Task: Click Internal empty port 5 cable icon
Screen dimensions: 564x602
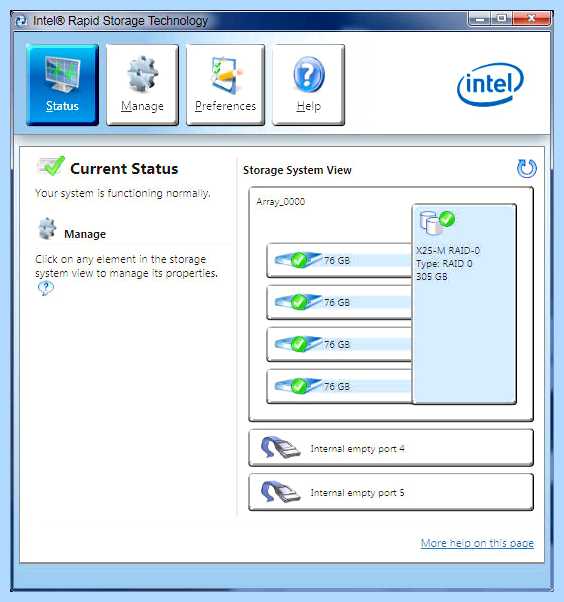Action: (x=280, y=491)
